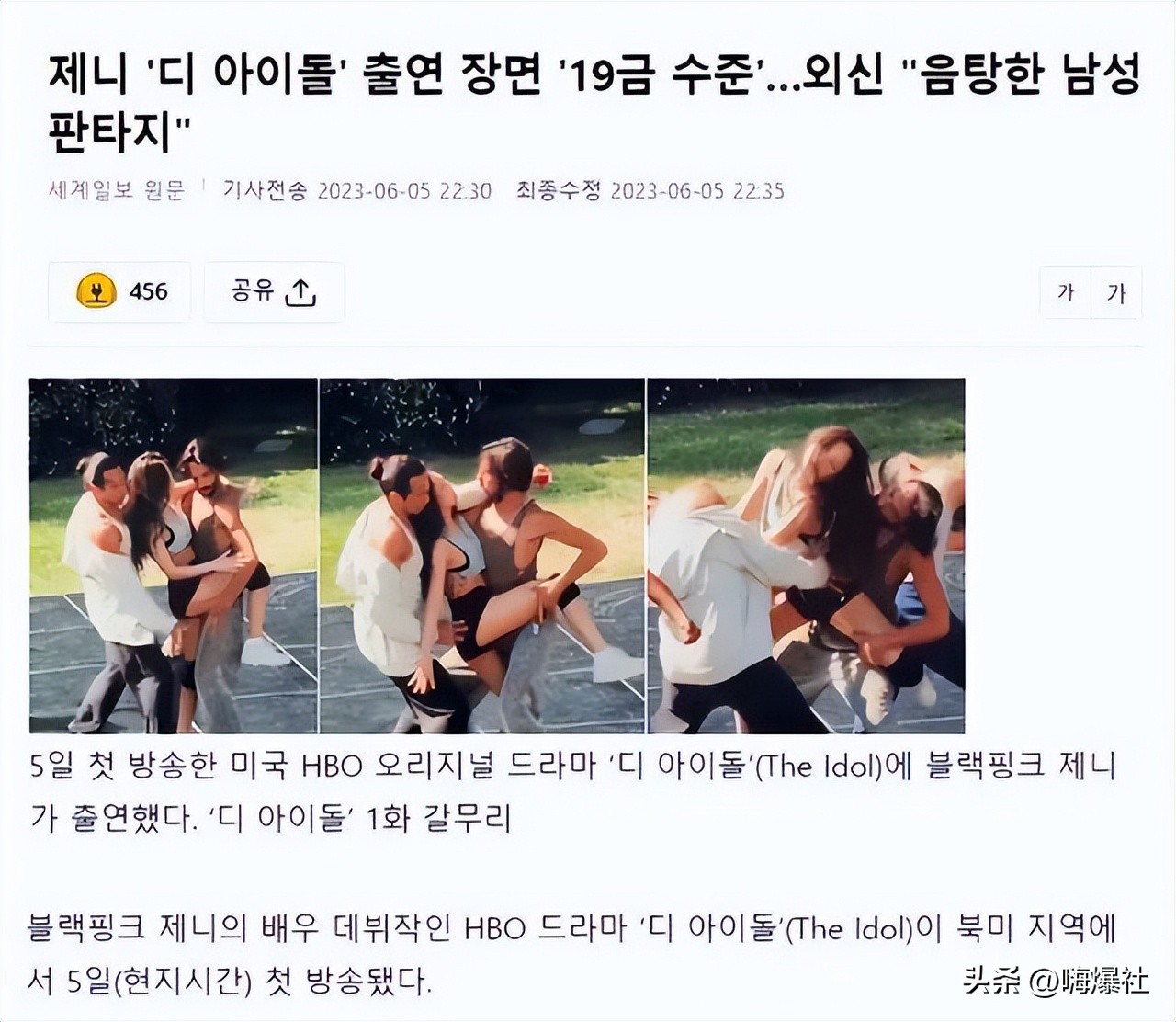This screenshot has width=1176, height=1022.
Task: Click the reaction count 456
Action: [x=148, y=291]
